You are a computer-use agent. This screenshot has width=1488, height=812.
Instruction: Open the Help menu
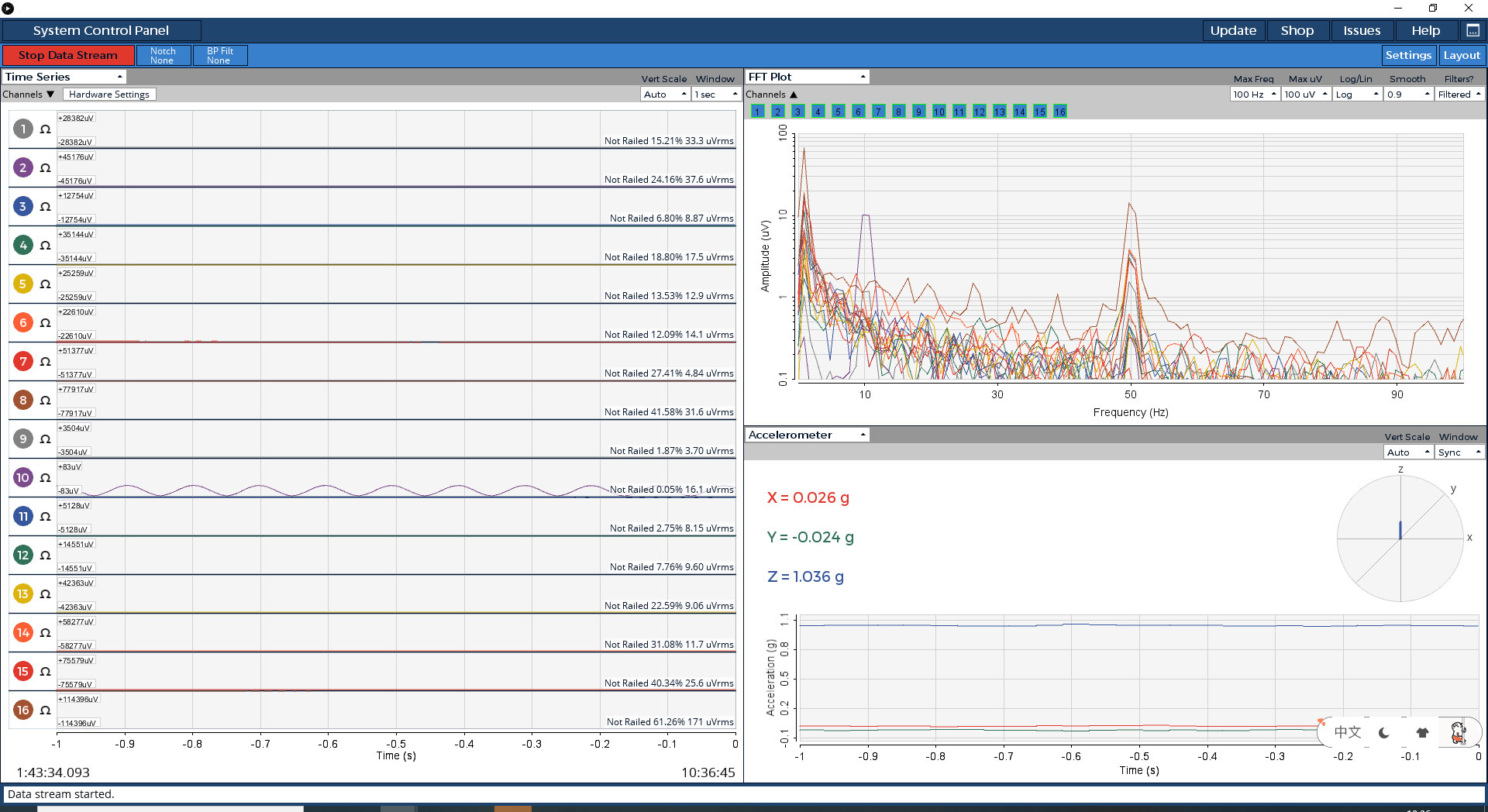point(1425,30)
